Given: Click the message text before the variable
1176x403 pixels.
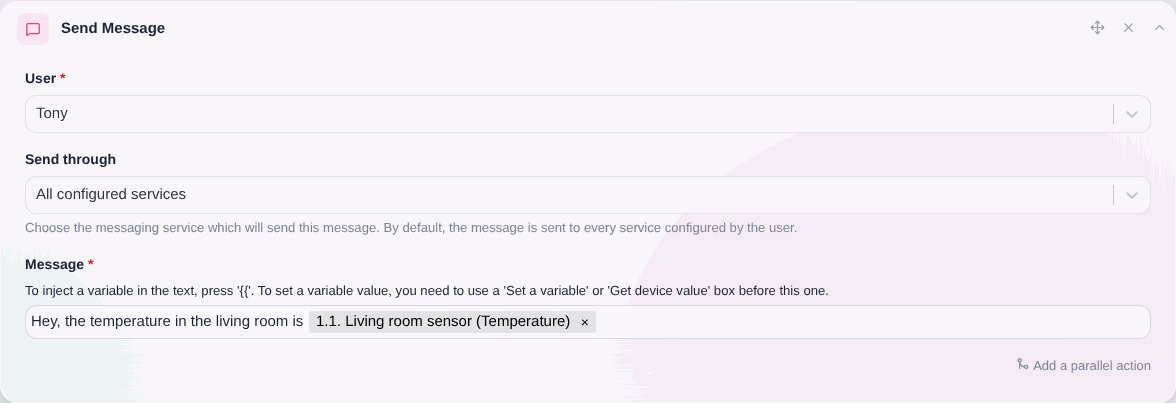Looking at the screenshot, I should 166,321.
